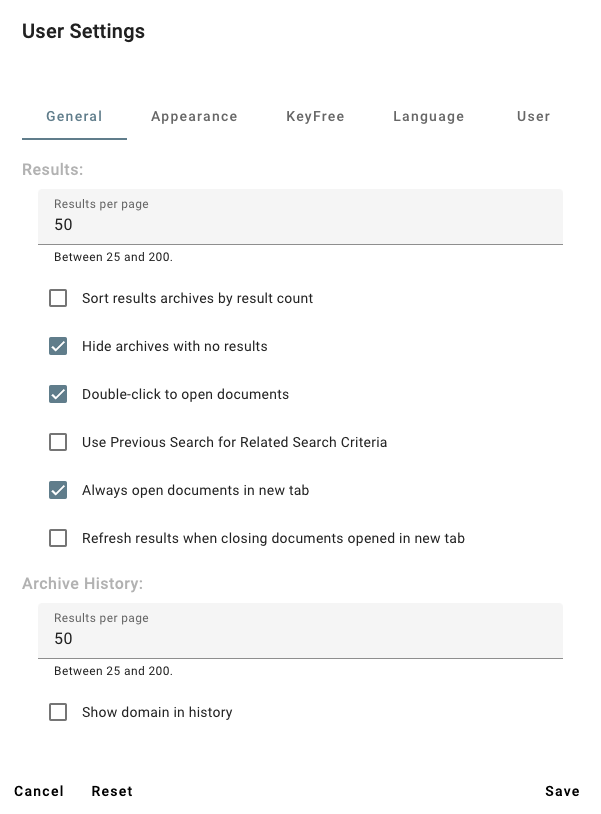Enable Refresh results when closing documents option

click(59, 538)
